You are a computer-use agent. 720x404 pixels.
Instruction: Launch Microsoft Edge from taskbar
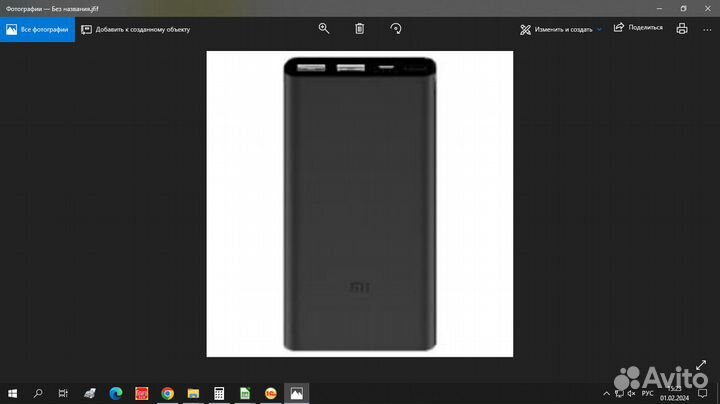click(x=116, y=393)
